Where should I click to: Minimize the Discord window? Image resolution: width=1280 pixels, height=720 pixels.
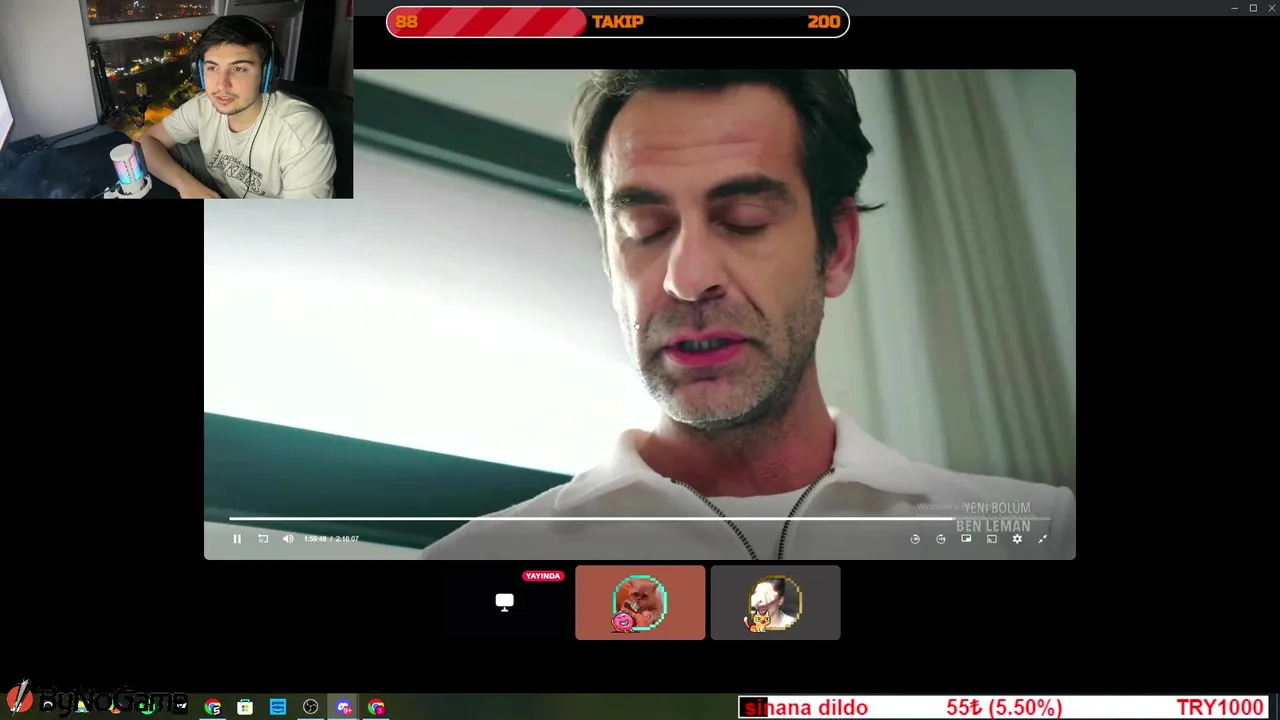[x=1235, y=8]
